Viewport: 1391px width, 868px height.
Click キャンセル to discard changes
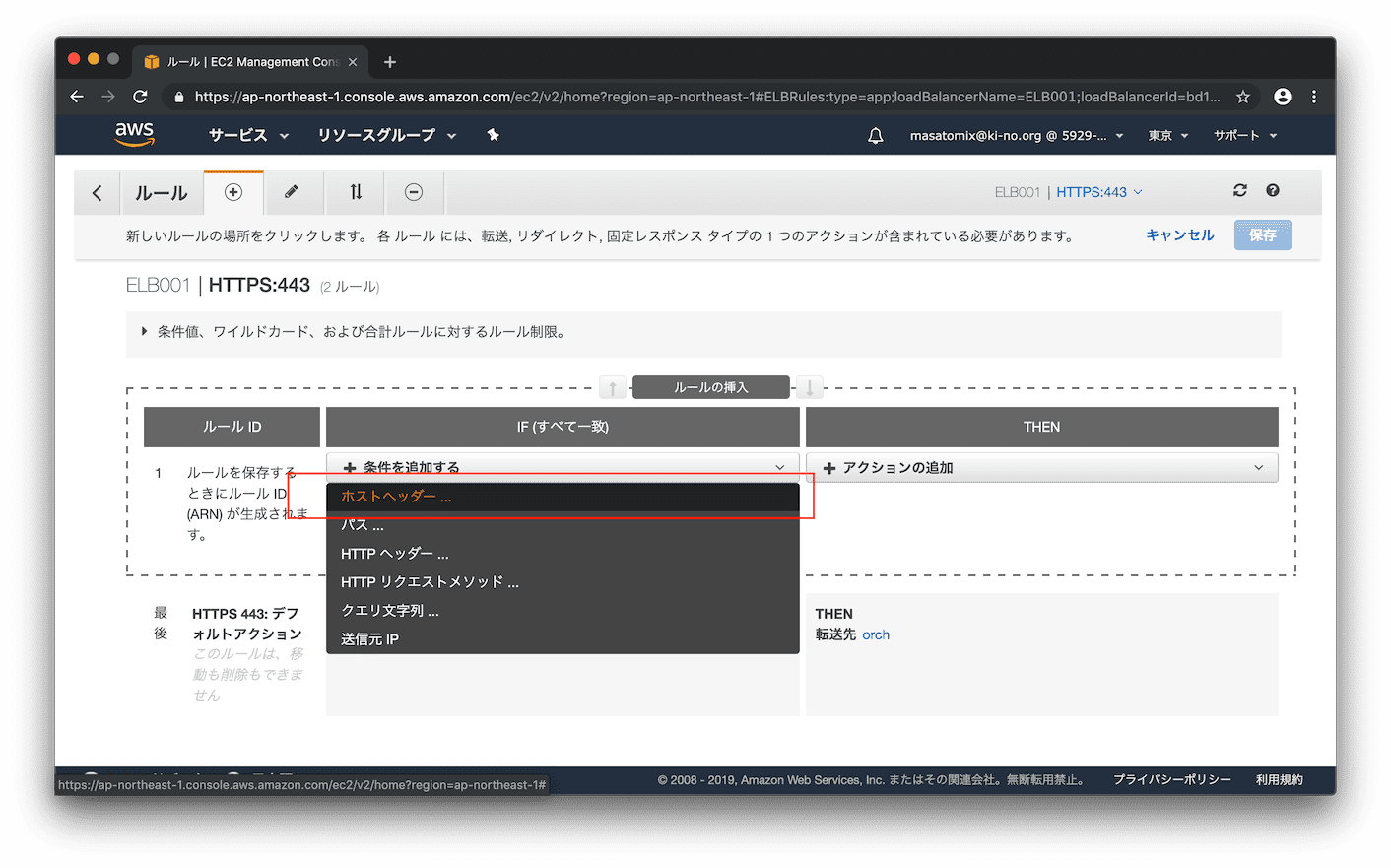coord(1180,235)
